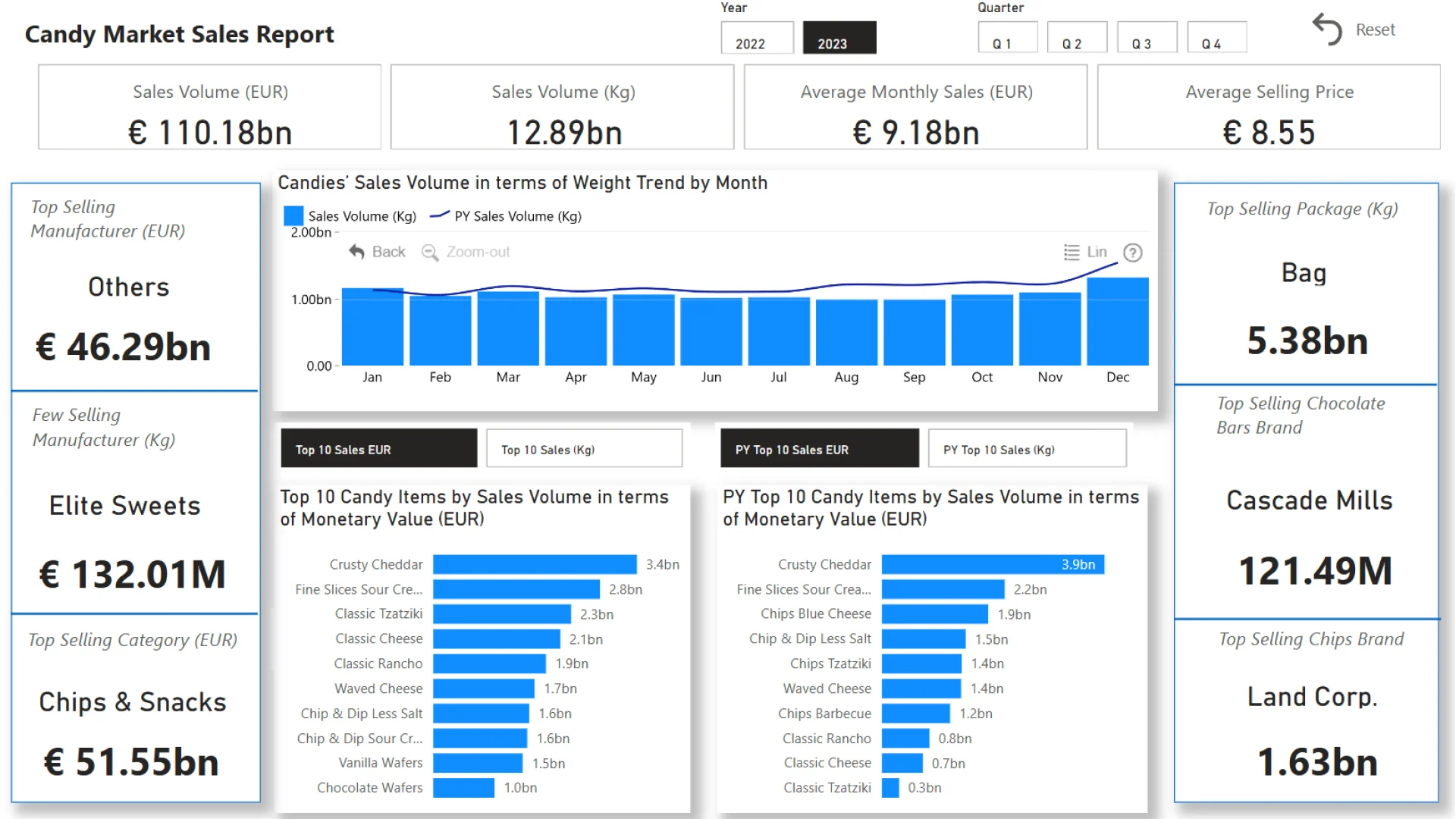The width and height of the screenshot is (1456, 819).
Task: Click the Reset button label
Action: pos(1376,30)
